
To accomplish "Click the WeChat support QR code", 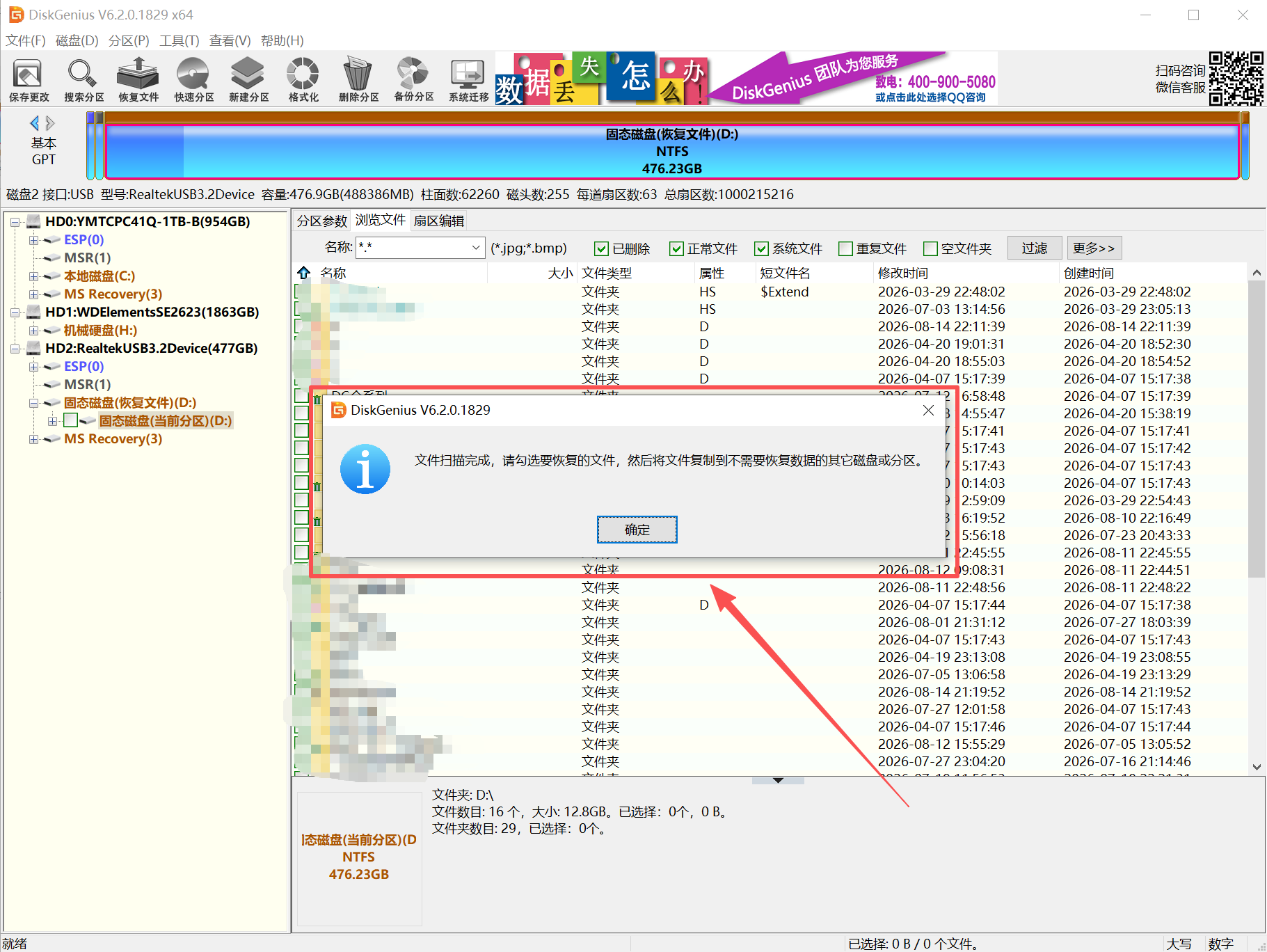I will click(1236, 78).
